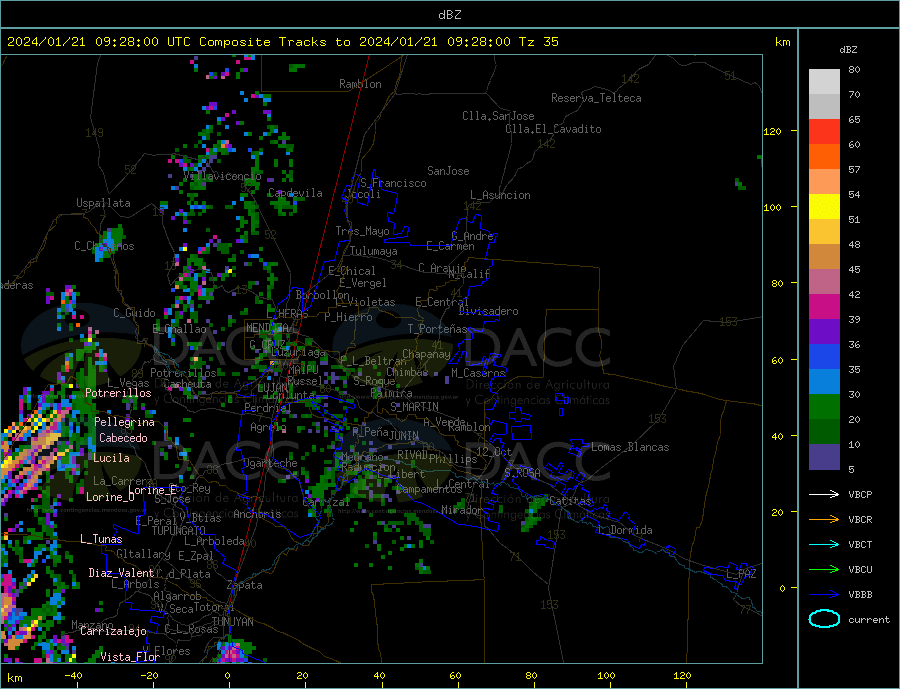Viewport: 900px width, 689px height.
Task: Click the green VBCU arrow in legend
Action: pos(824,570)
